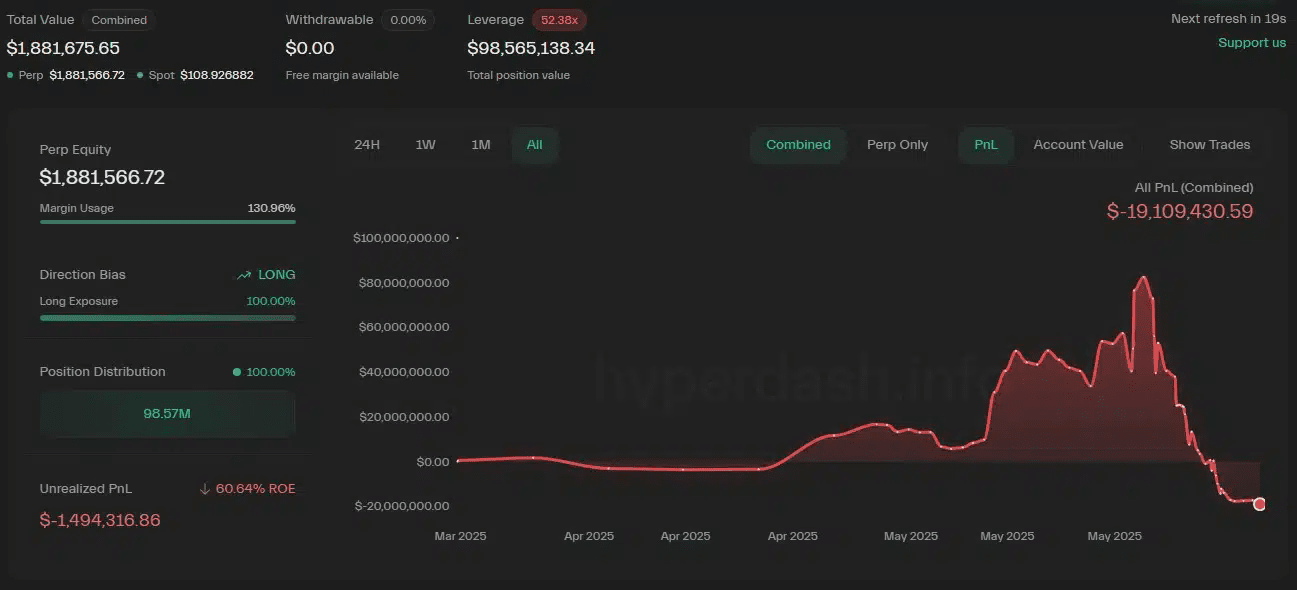Enable Show Trades on the chart
Screen dimensions: 1297x590
1209,145
